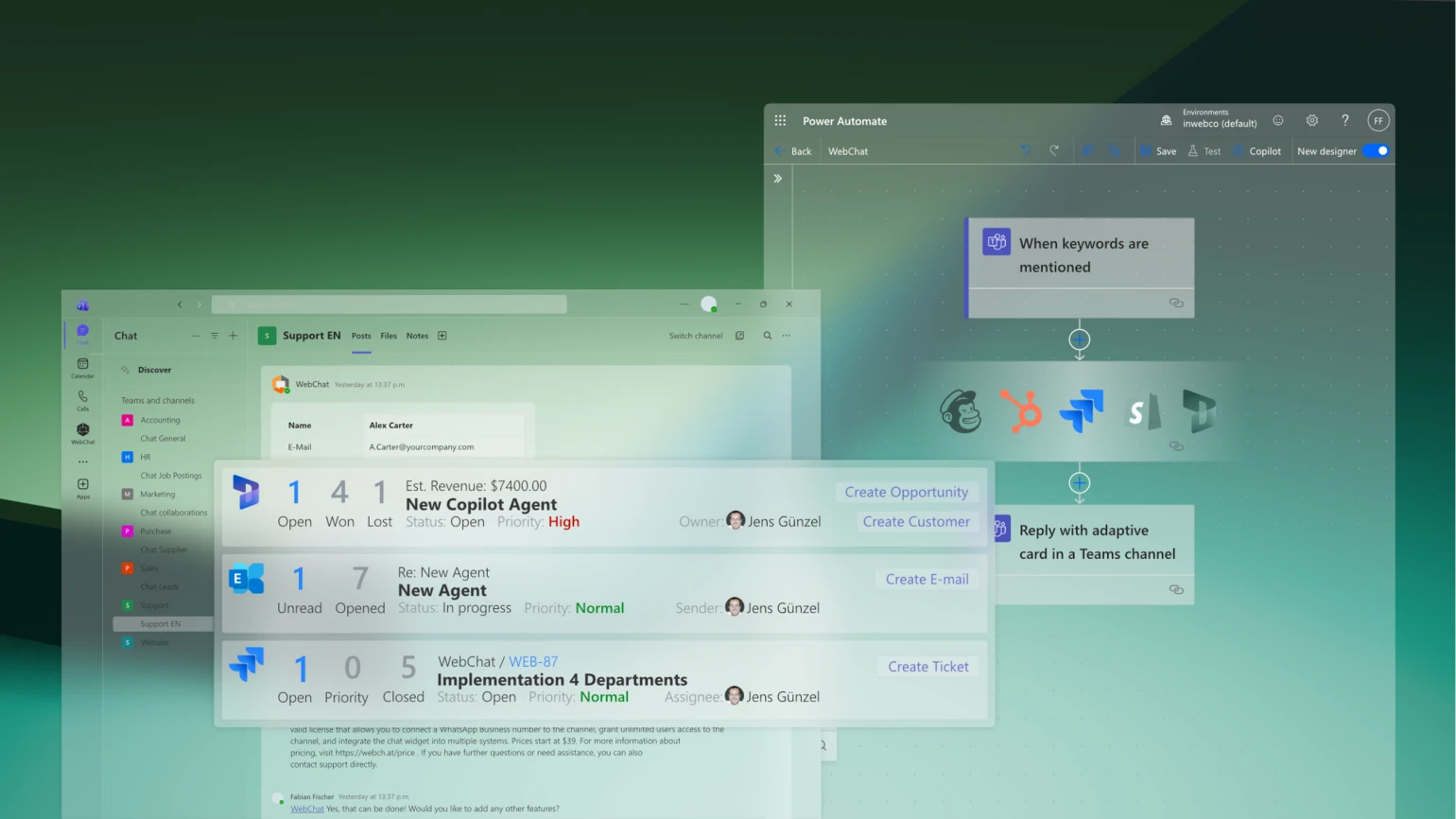This screenshot has width=1456, height=819.
Task: Toggle the New designer switch off
Action: (x=1377, y=150)
